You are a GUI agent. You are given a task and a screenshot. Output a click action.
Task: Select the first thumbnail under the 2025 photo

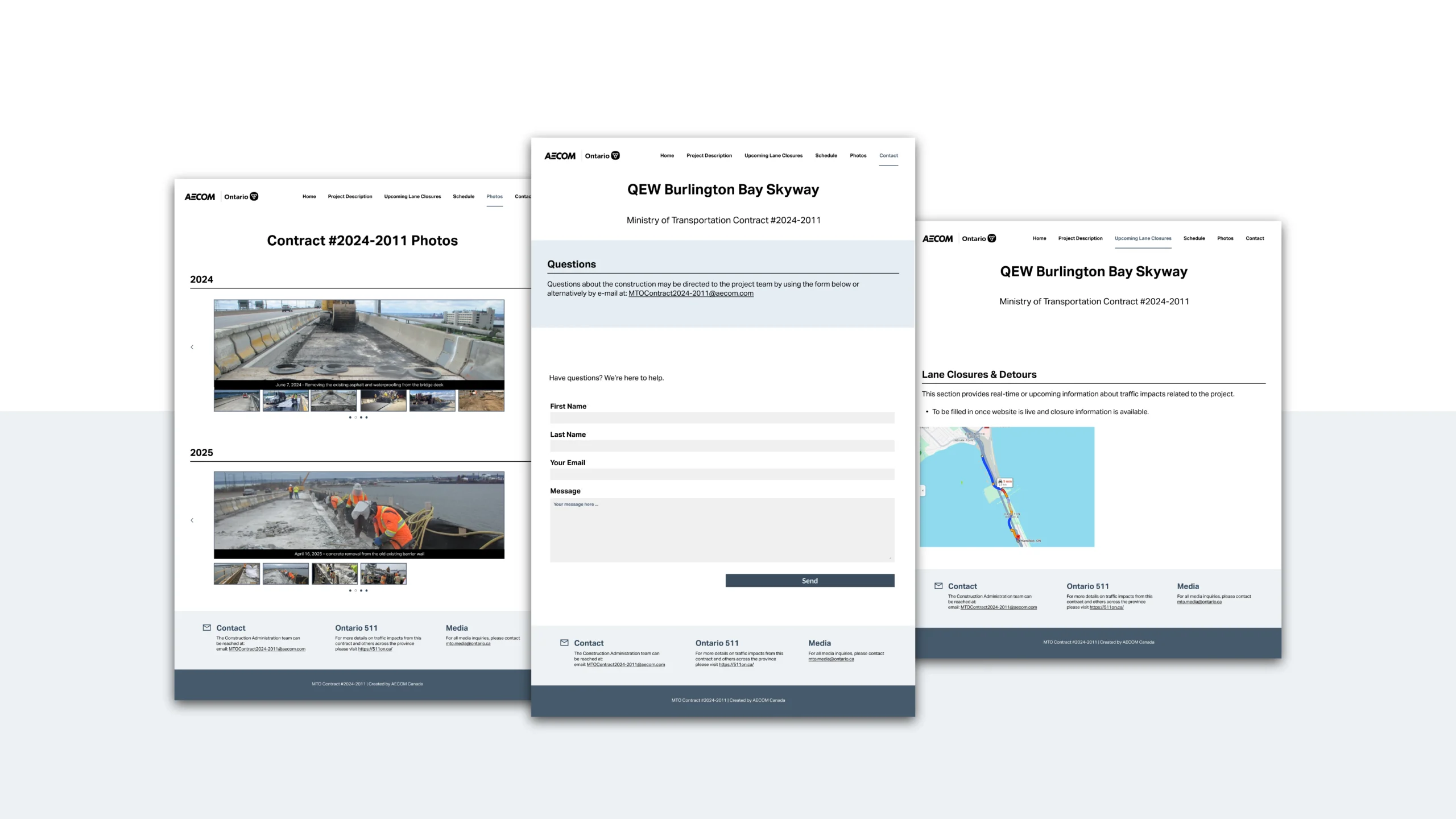point(237,574)
